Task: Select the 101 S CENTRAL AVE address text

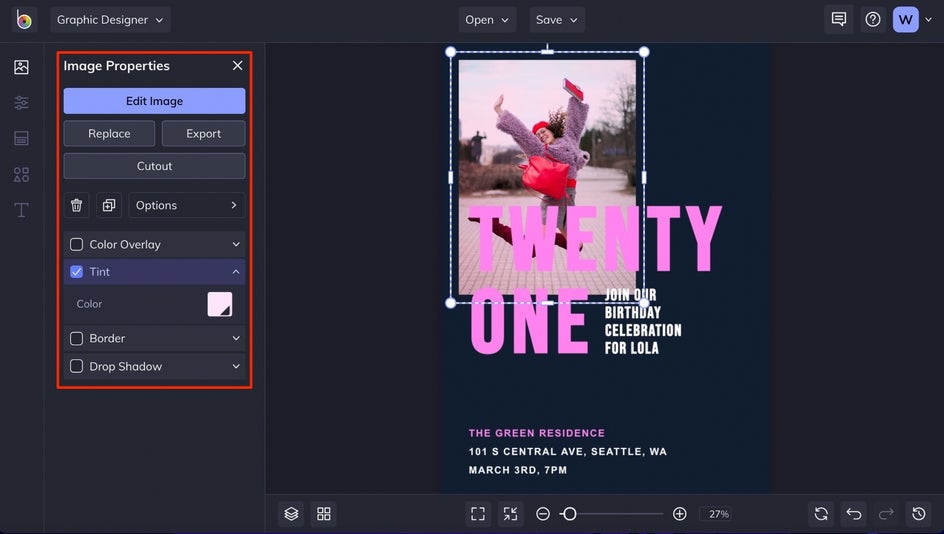Action: (567, 452)
